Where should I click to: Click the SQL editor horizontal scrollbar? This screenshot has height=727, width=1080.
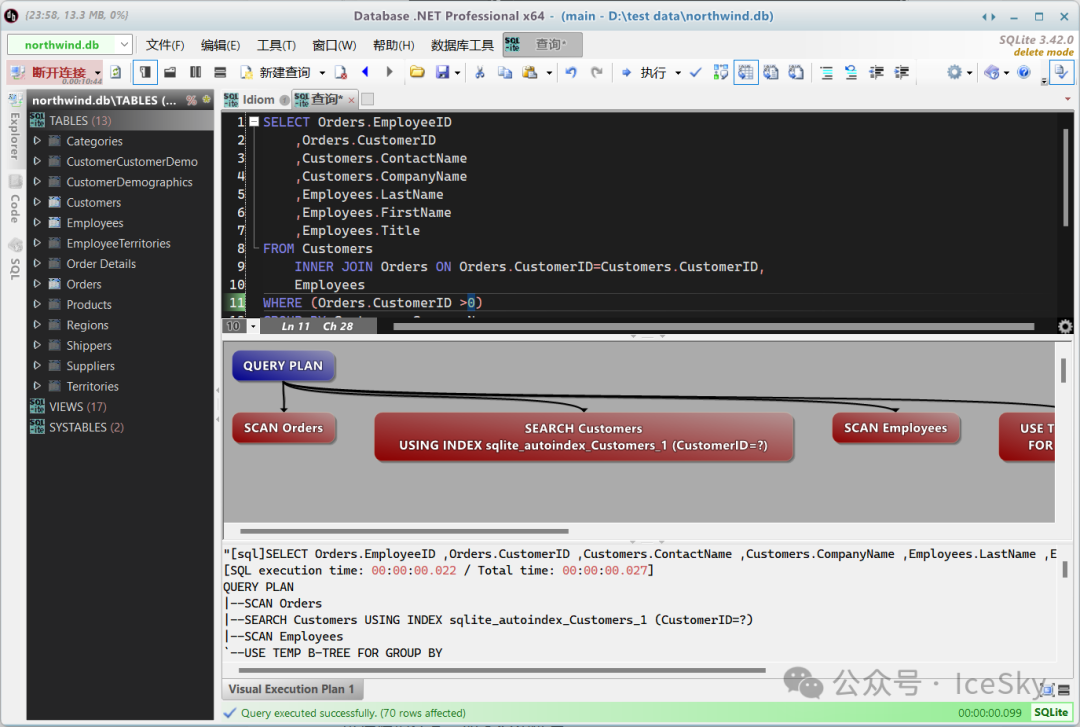click(700, 326)
